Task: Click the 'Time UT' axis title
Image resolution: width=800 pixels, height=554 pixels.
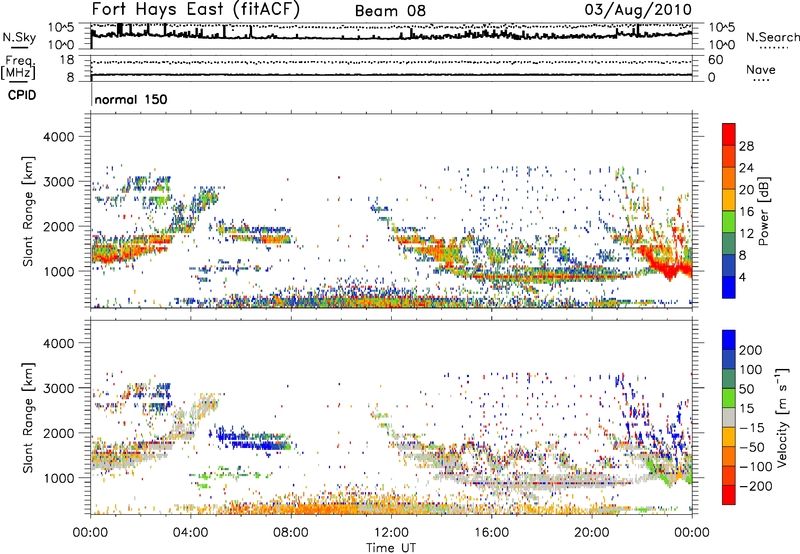Action: click(x=391, y=547)
